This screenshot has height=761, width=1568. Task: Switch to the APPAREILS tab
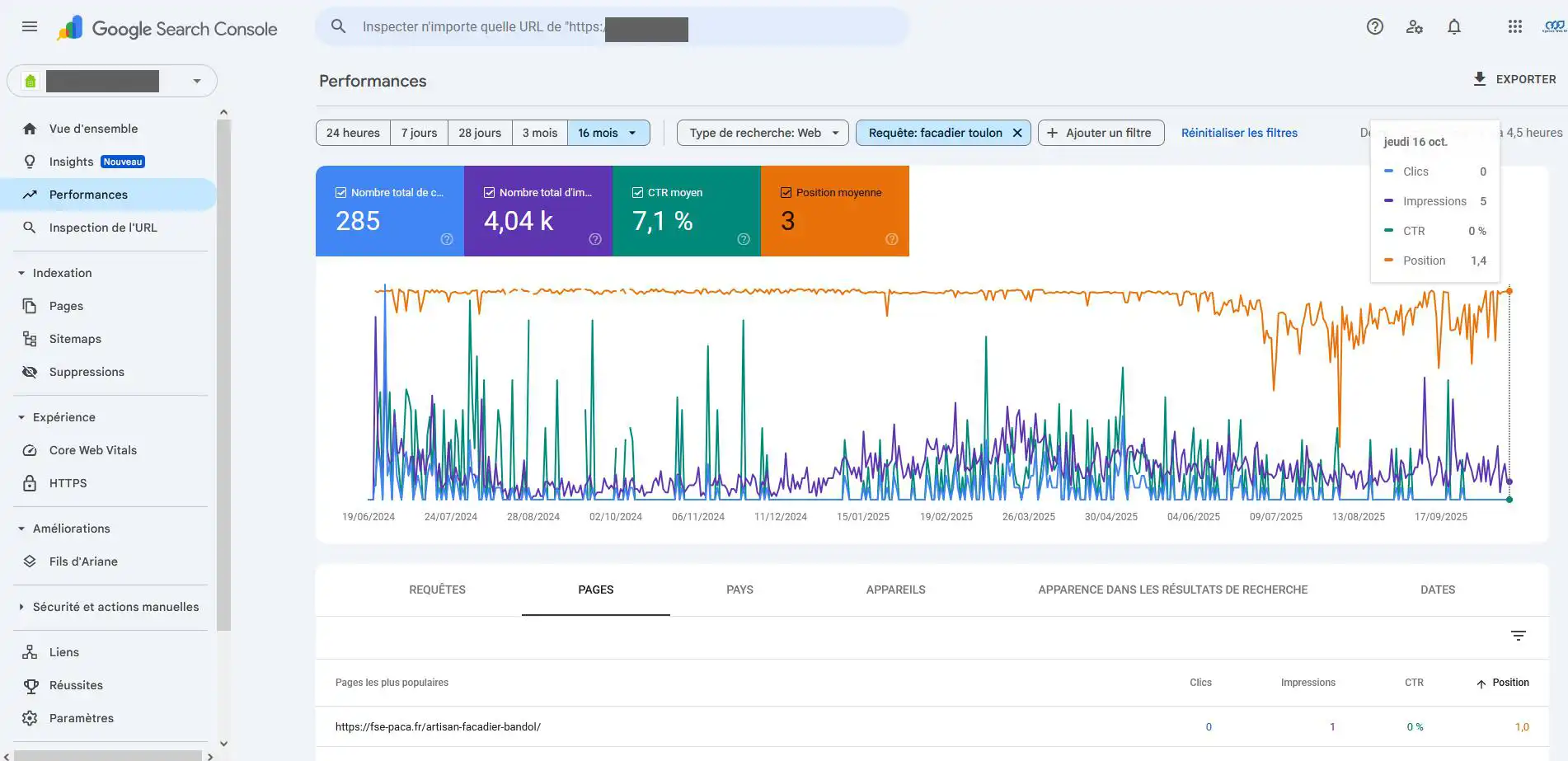(x=895, y=590)
